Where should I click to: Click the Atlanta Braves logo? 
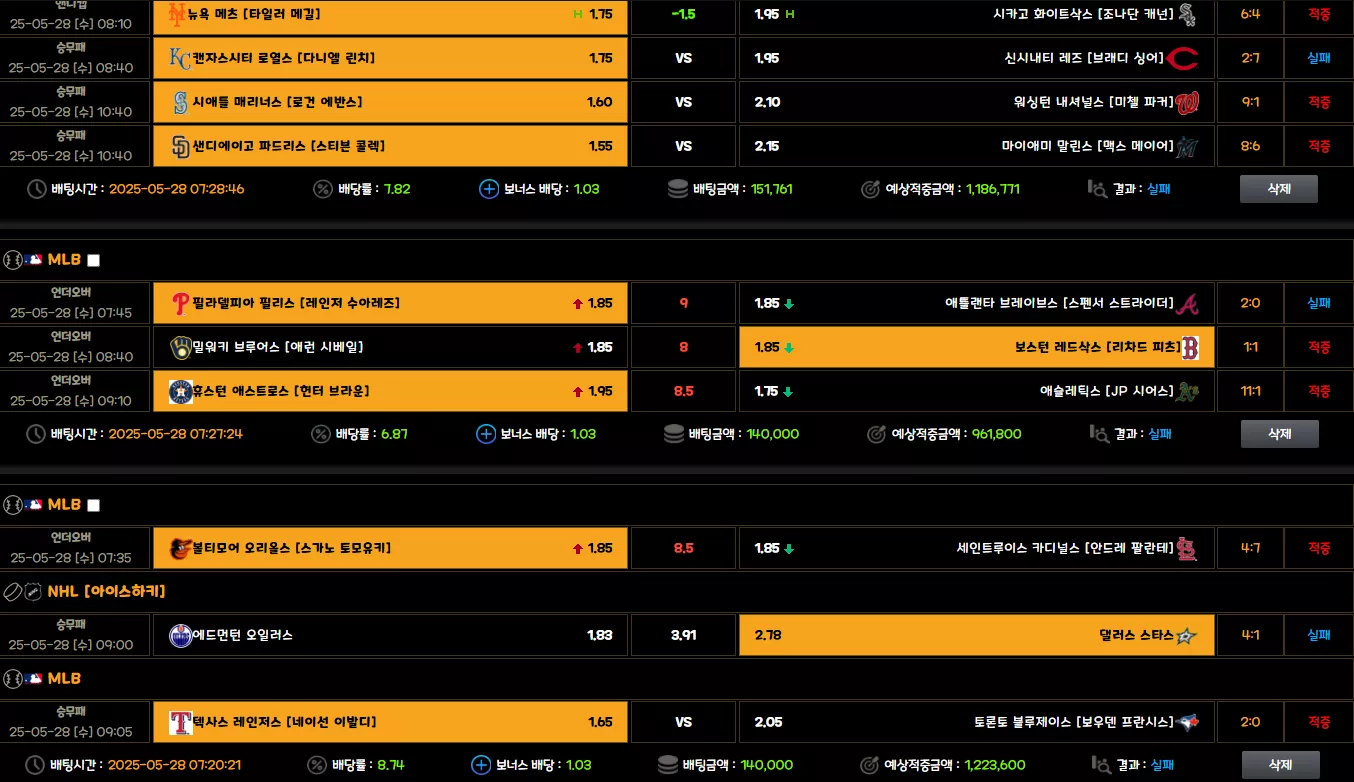click(x=1187, y=303)
